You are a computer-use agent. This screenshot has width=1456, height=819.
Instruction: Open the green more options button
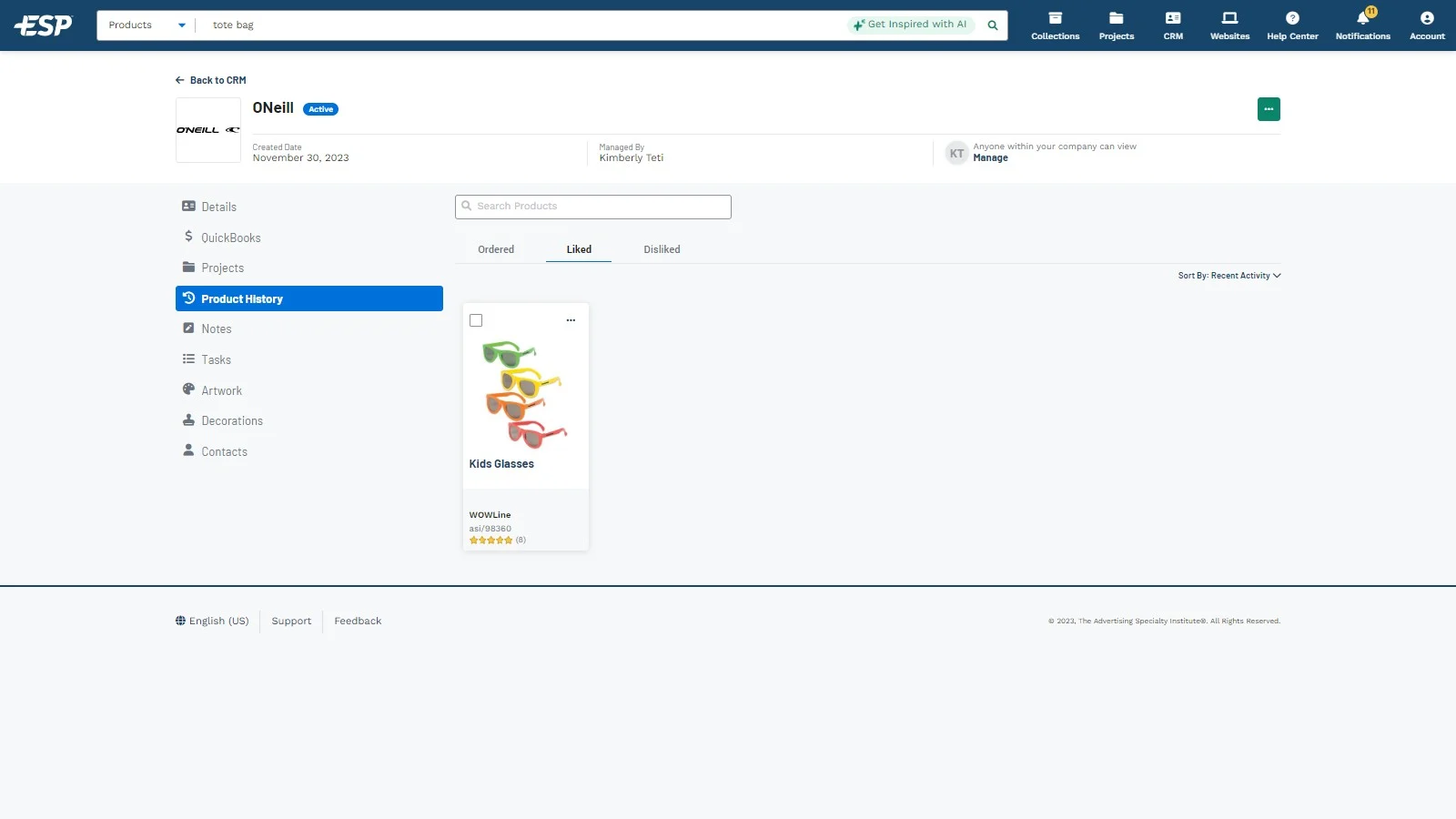[x=1269, y=109]
